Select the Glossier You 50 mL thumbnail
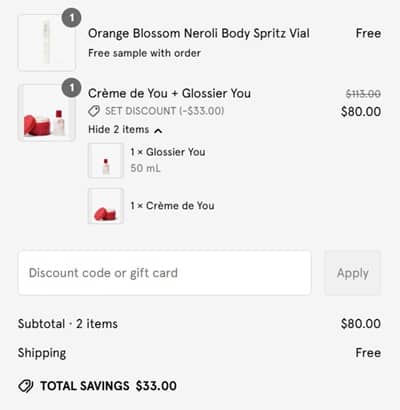Screen dimensions: 400x410 tap(106, 161)
